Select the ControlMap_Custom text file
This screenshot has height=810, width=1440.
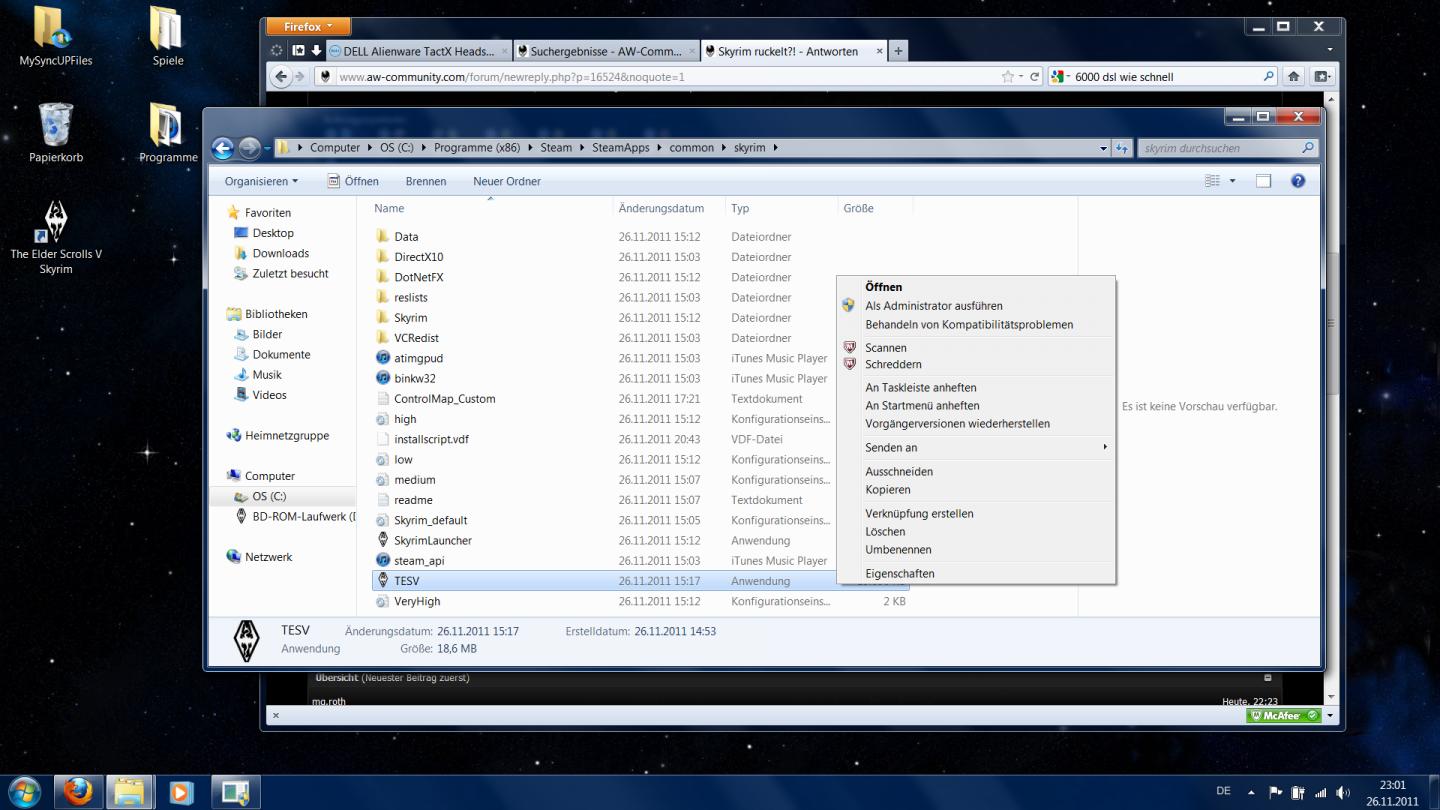coord(444,398)
